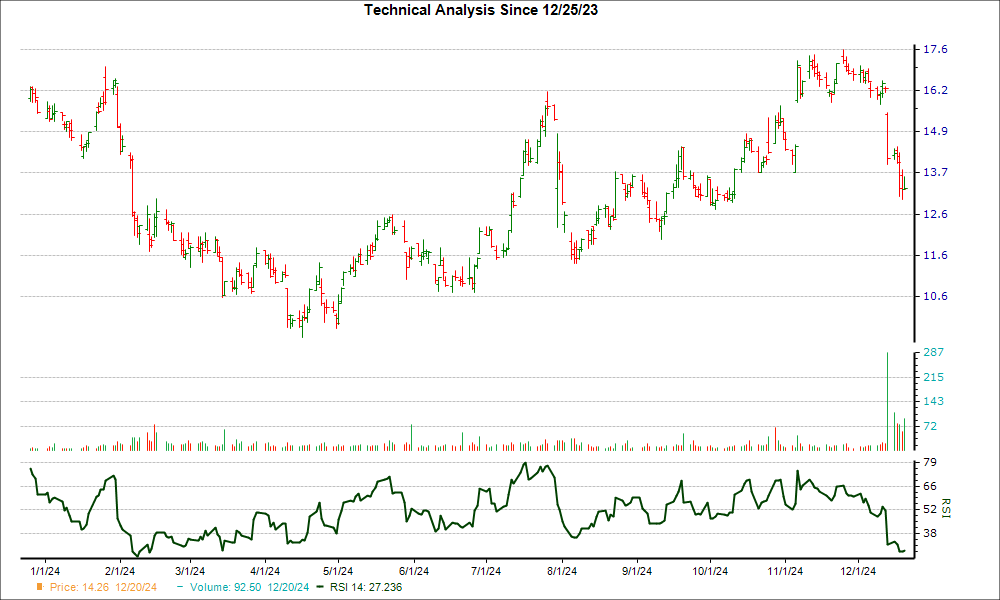Click the 2/1/24 date label
The image size is (1000, 600).
119,571
